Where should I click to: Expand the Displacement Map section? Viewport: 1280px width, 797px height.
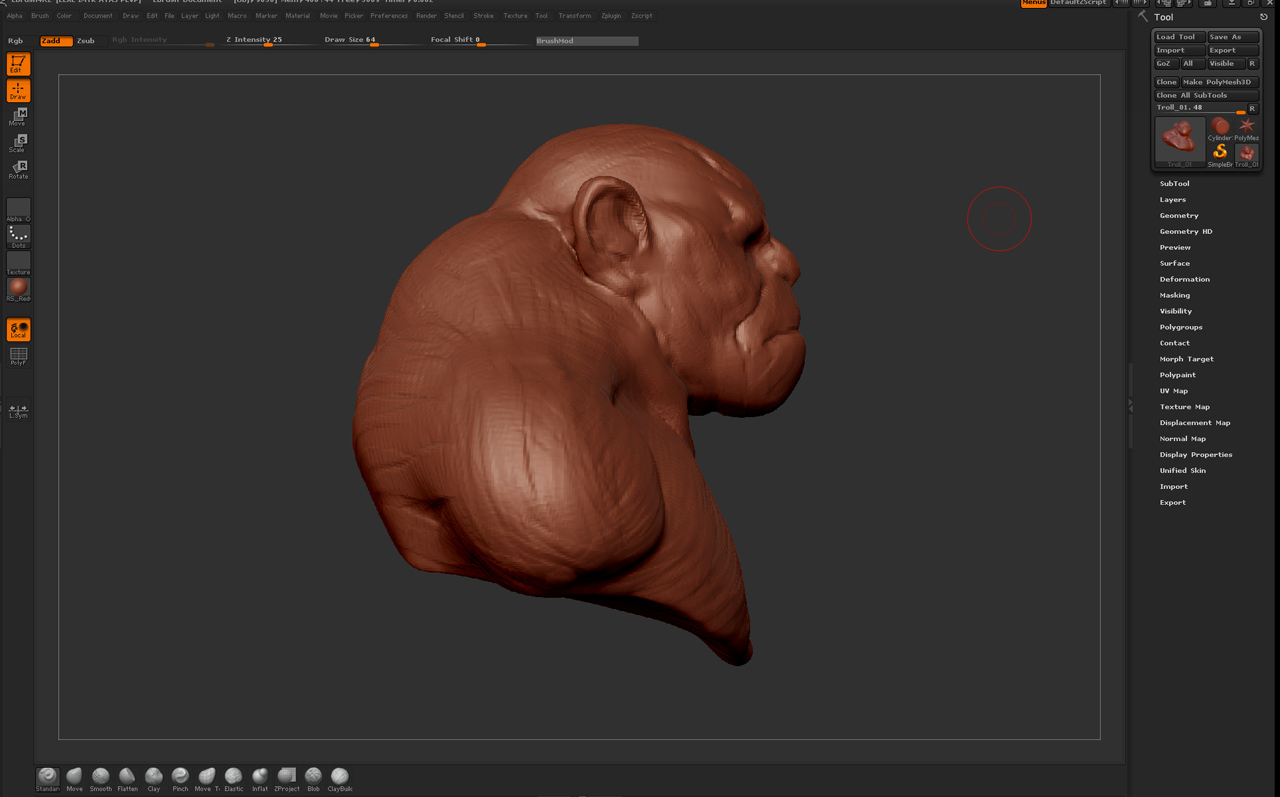(x=1195, y=423)
